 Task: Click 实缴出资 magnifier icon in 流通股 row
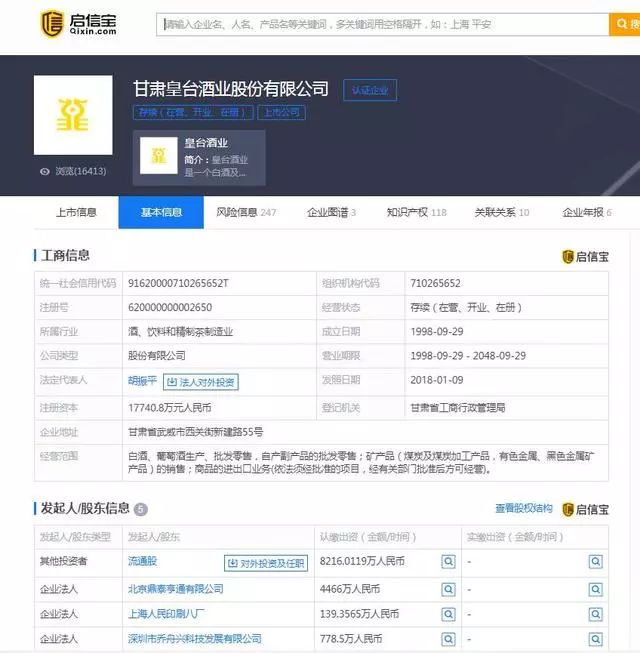pos(595,561)
